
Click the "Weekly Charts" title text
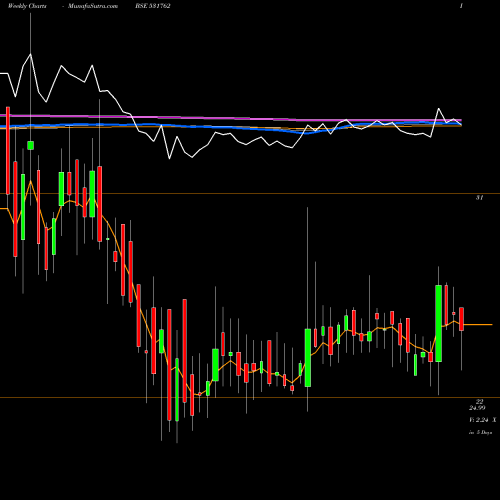[x=27, y=6]
